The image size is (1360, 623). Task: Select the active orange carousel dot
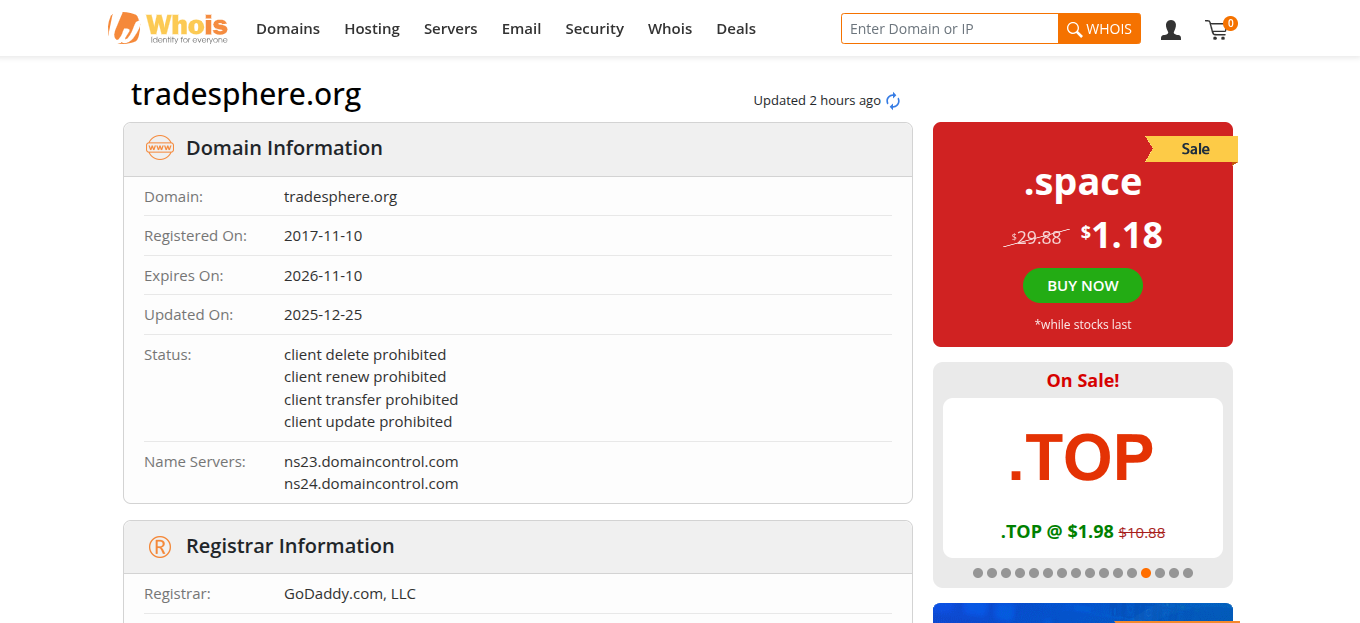point(1146,573)
